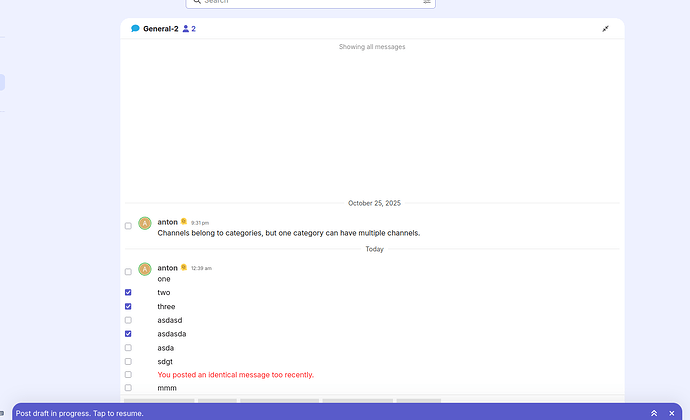This screenshot has height=420, width=690.
Task: Click the 9:31 pm timestamp
Action: pyautogui.click(x=200, y=223)
